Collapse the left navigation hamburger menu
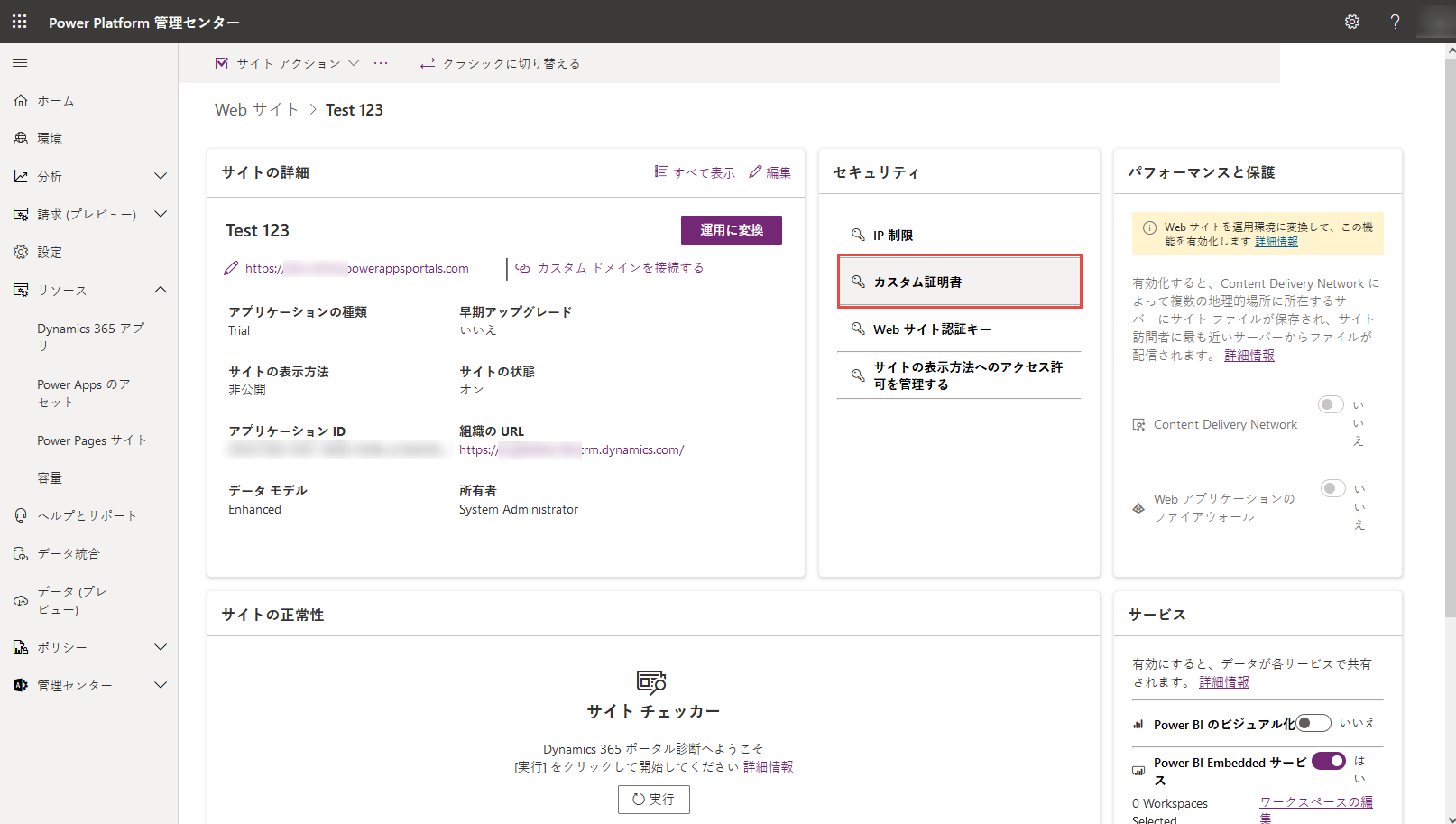1456x824 pixels. tap(20, 63)
